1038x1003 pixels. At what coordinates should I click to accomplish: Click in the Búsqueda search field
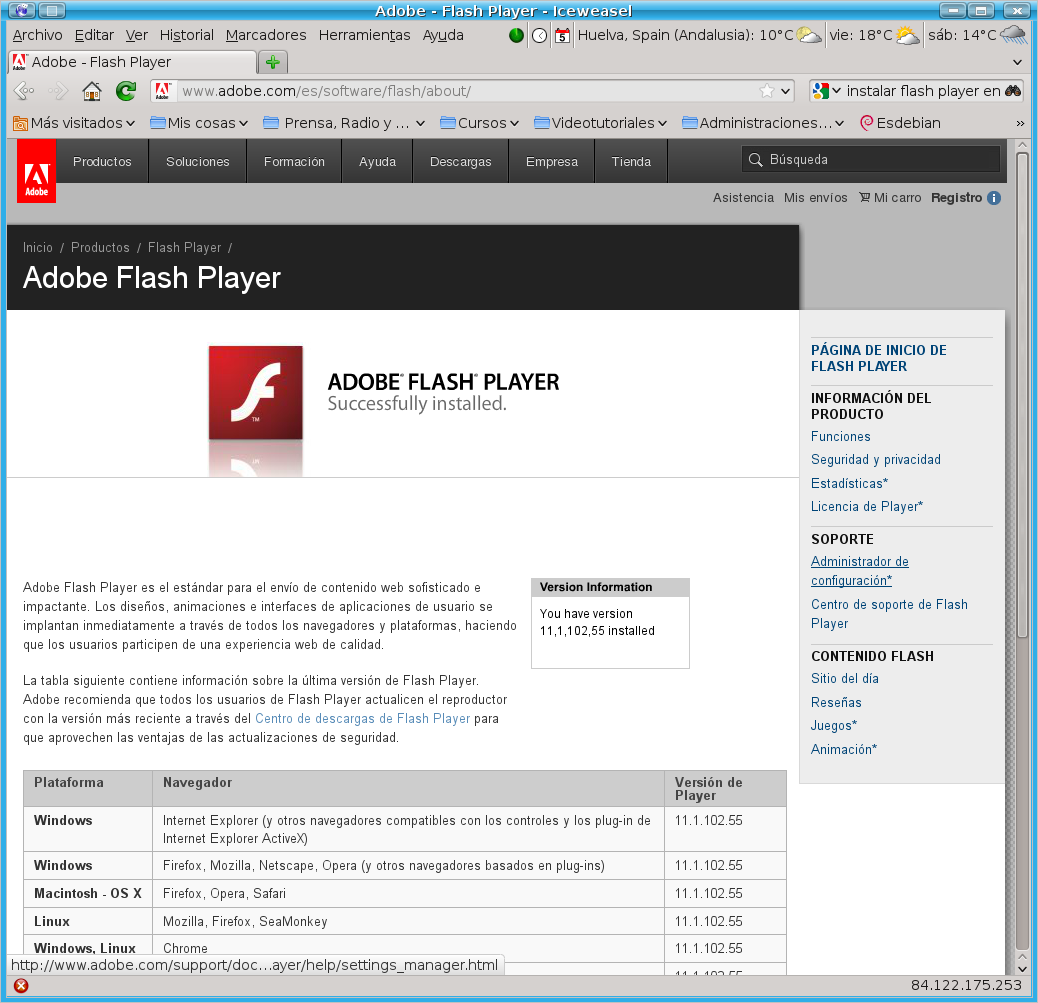pyautogui.click(x=871, y=160)
